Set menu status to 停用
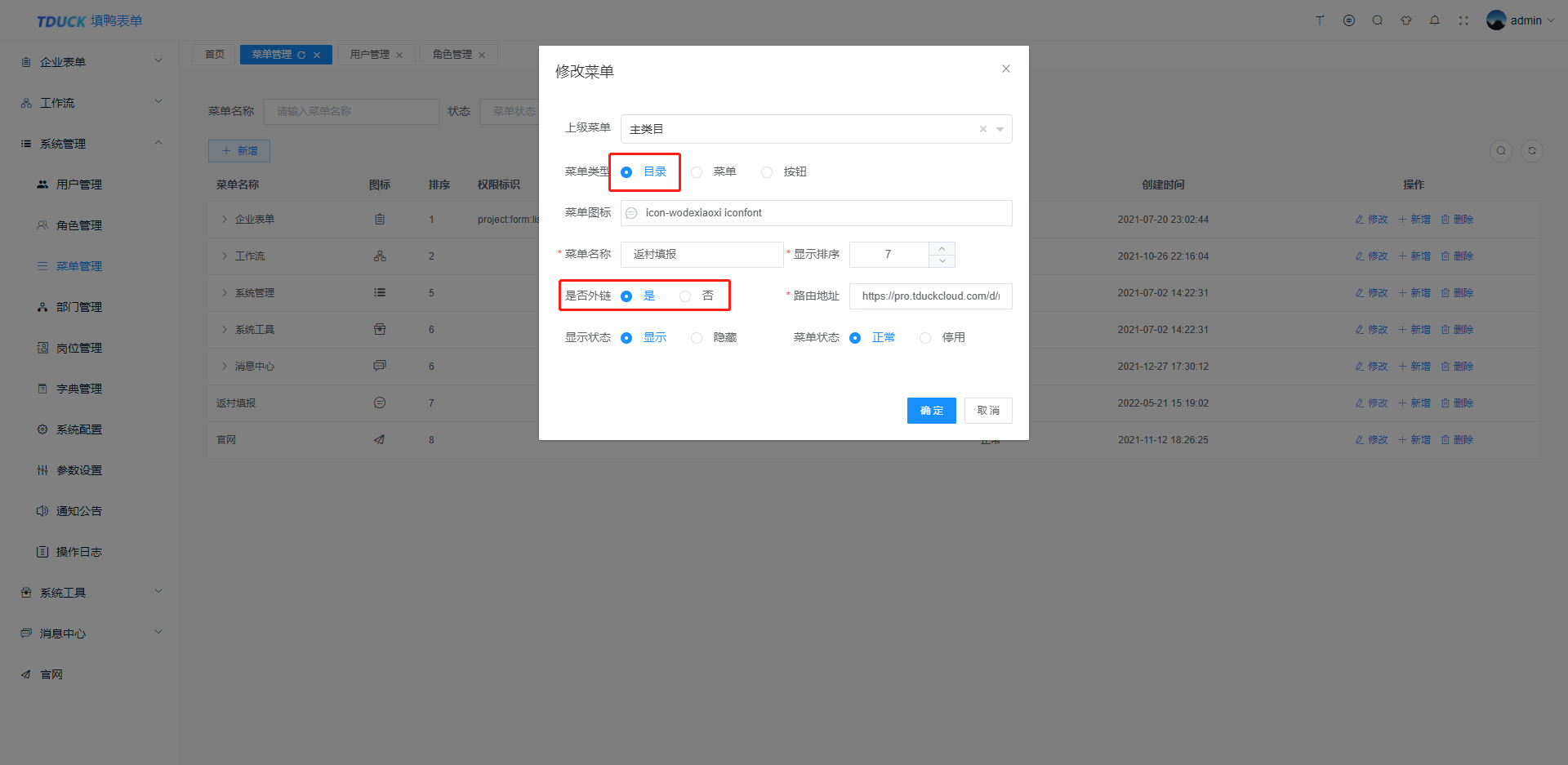Image resolution: width=1568 pixels, height=765 pixels. [925, 338]
